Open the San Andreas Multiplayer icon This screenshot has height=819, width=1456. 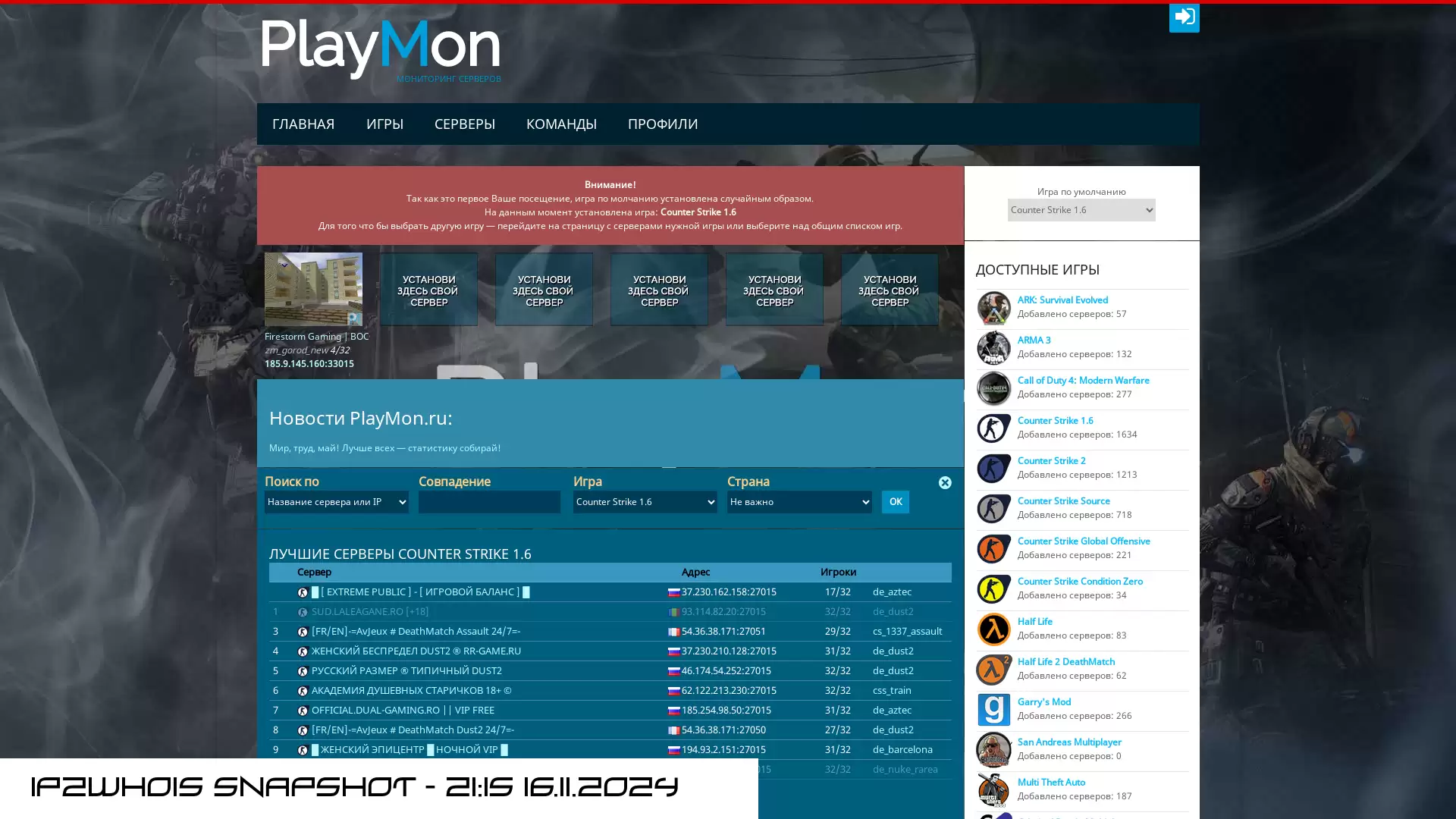pyautogui.click(x=993, y=750)
